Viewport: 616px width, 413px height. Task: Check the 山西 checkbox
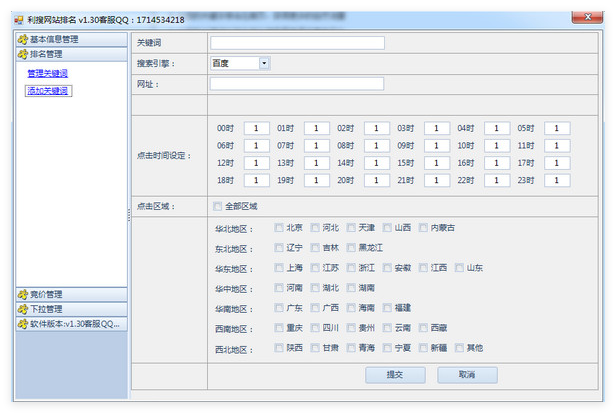tap(387, 228)
